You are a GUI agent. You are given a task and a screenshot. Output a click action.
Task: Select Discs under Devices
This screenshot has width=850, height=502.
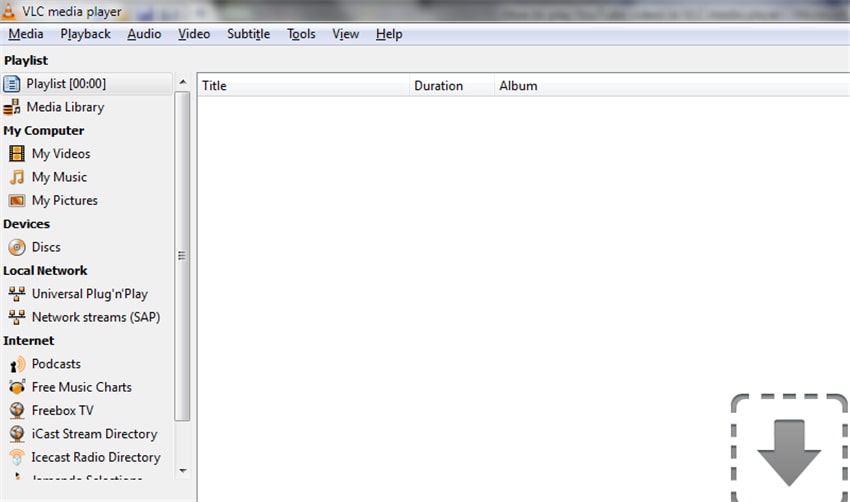click(x=46, y=247)
